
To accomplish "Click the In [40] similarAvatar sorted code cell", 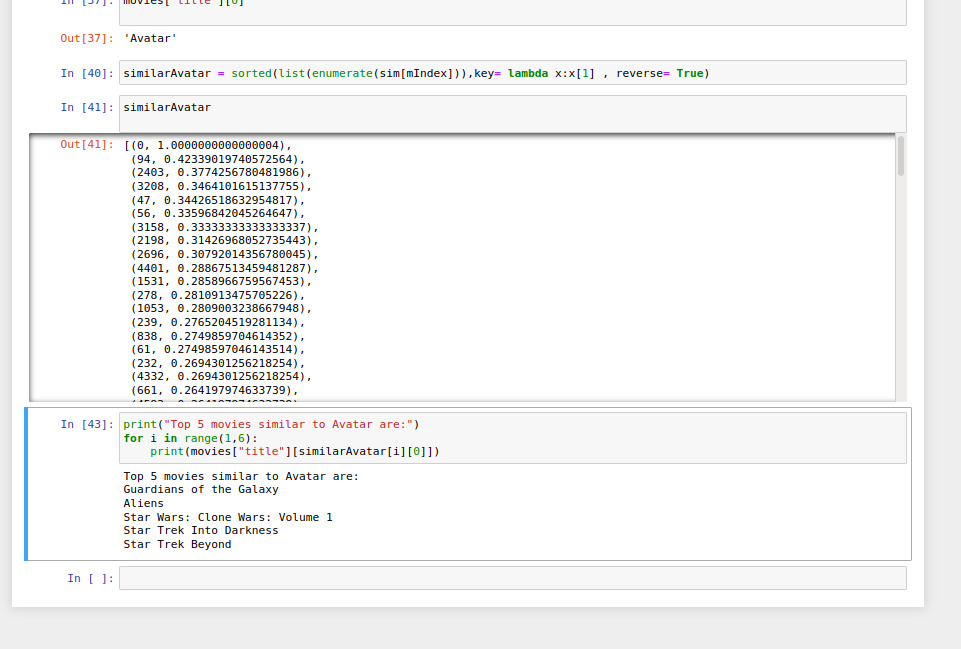I will pos(512,73).
